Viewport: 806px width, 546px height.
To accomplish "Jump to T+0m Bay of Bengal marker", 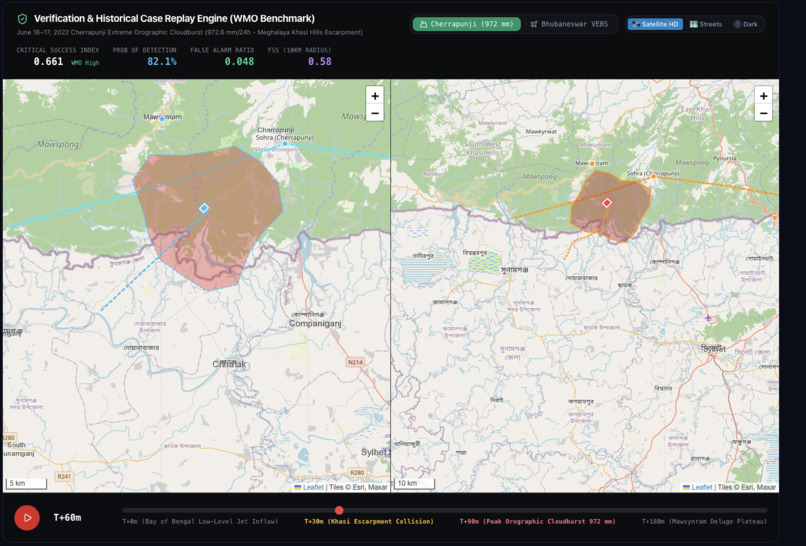I will point(200,521).
